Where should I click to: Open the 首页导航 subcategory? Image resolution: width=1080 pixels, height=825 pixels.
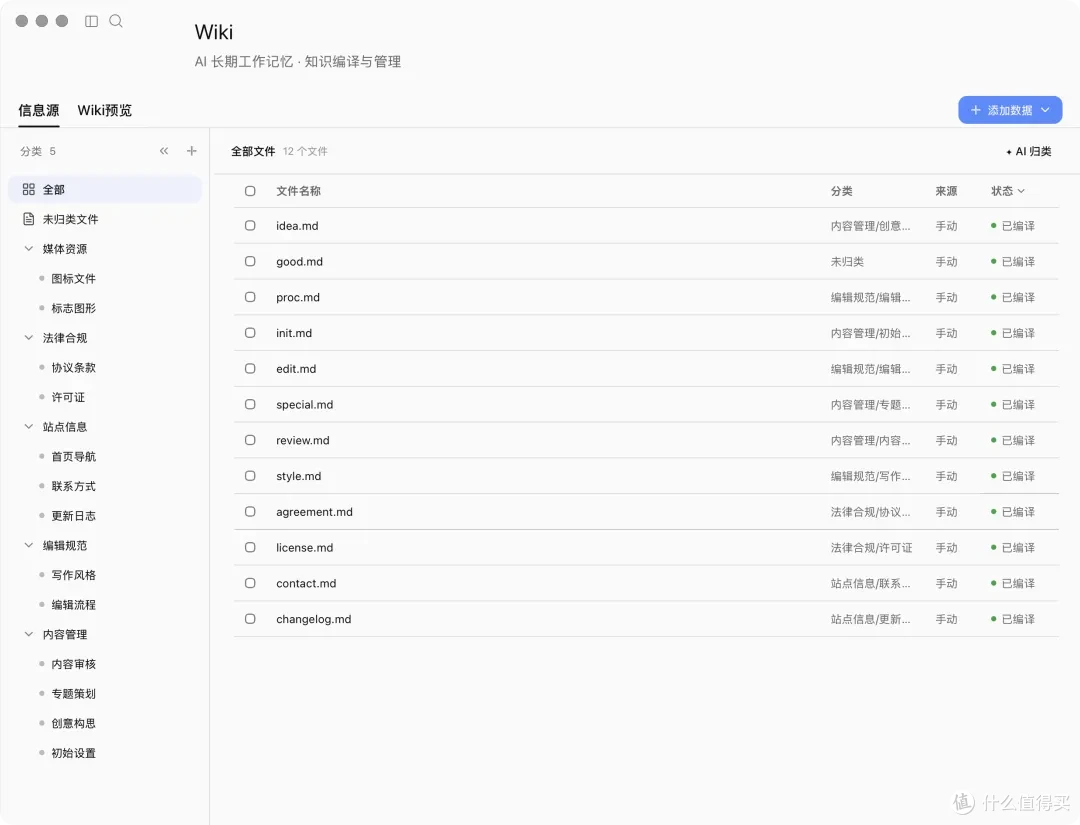tap(74, 456)
